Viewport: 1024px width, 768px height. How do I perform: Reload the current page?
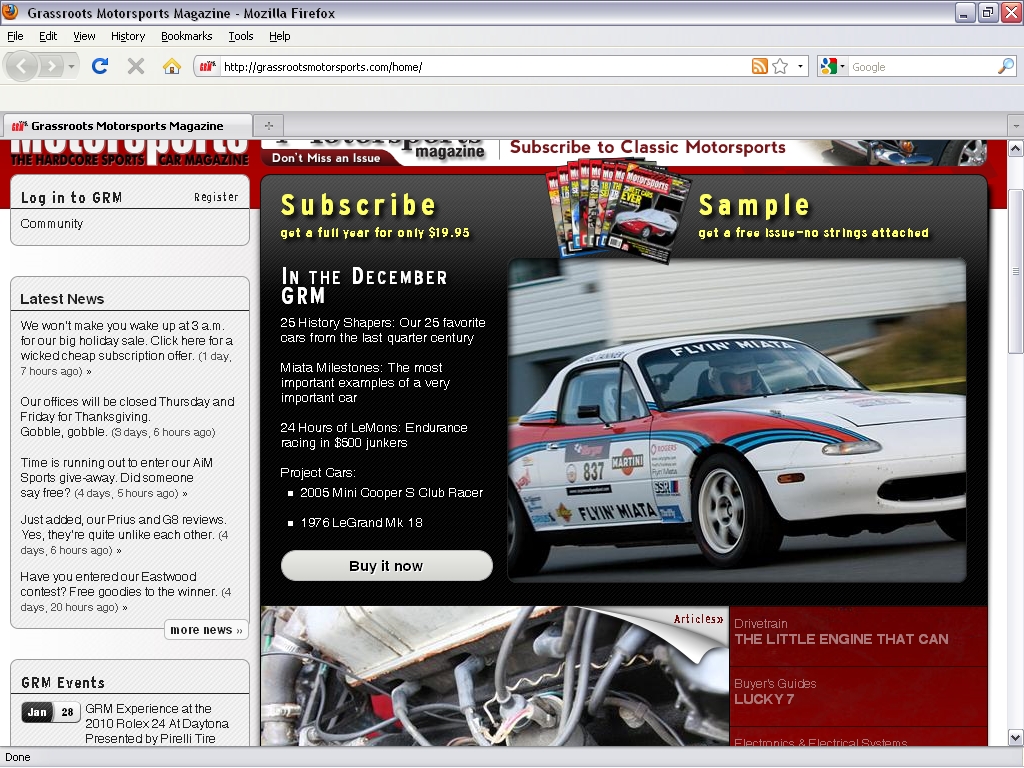coord(100,66)
